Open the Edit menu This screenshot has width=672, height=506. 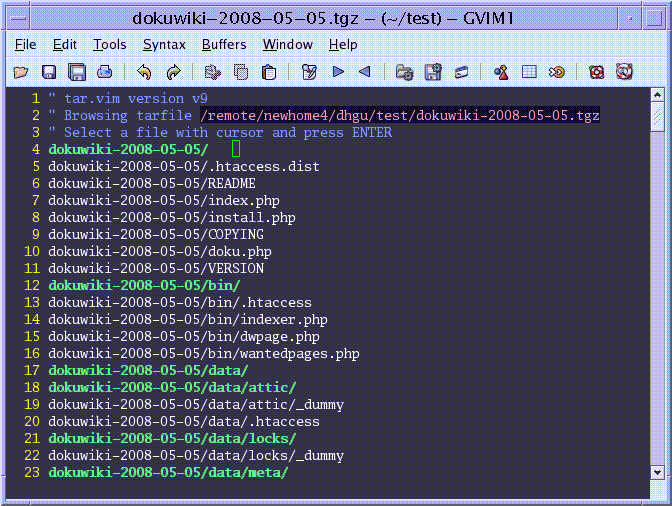pos(65,45)
